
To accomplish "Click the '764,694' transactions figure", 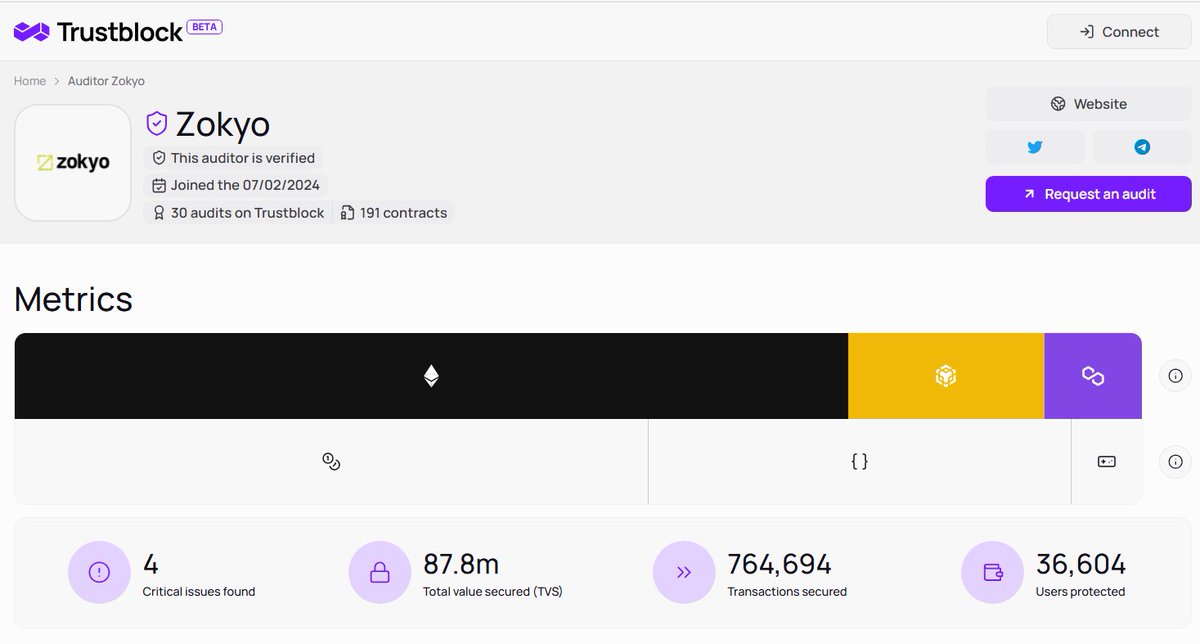I will 780,564.
